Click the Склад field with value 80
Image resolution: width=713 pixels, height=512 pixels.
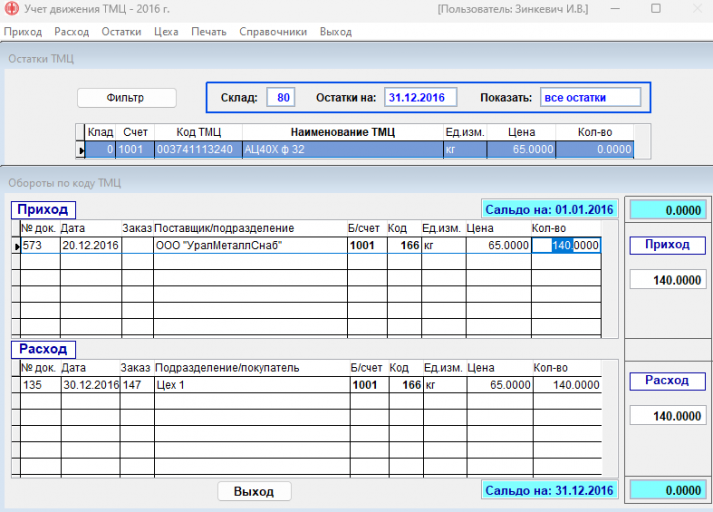coord(281,97)
